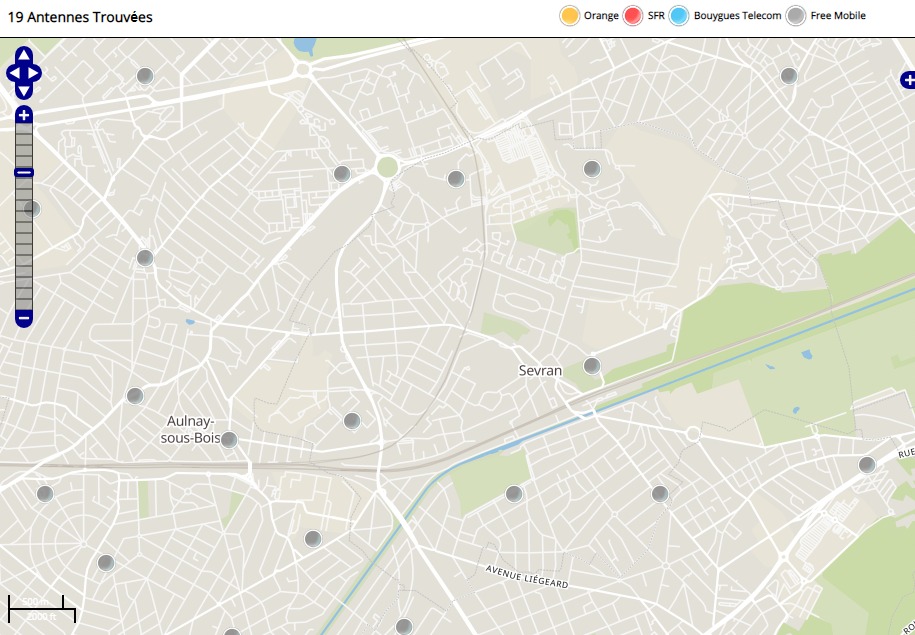Click the Sevran town label on map

(540, 371)
